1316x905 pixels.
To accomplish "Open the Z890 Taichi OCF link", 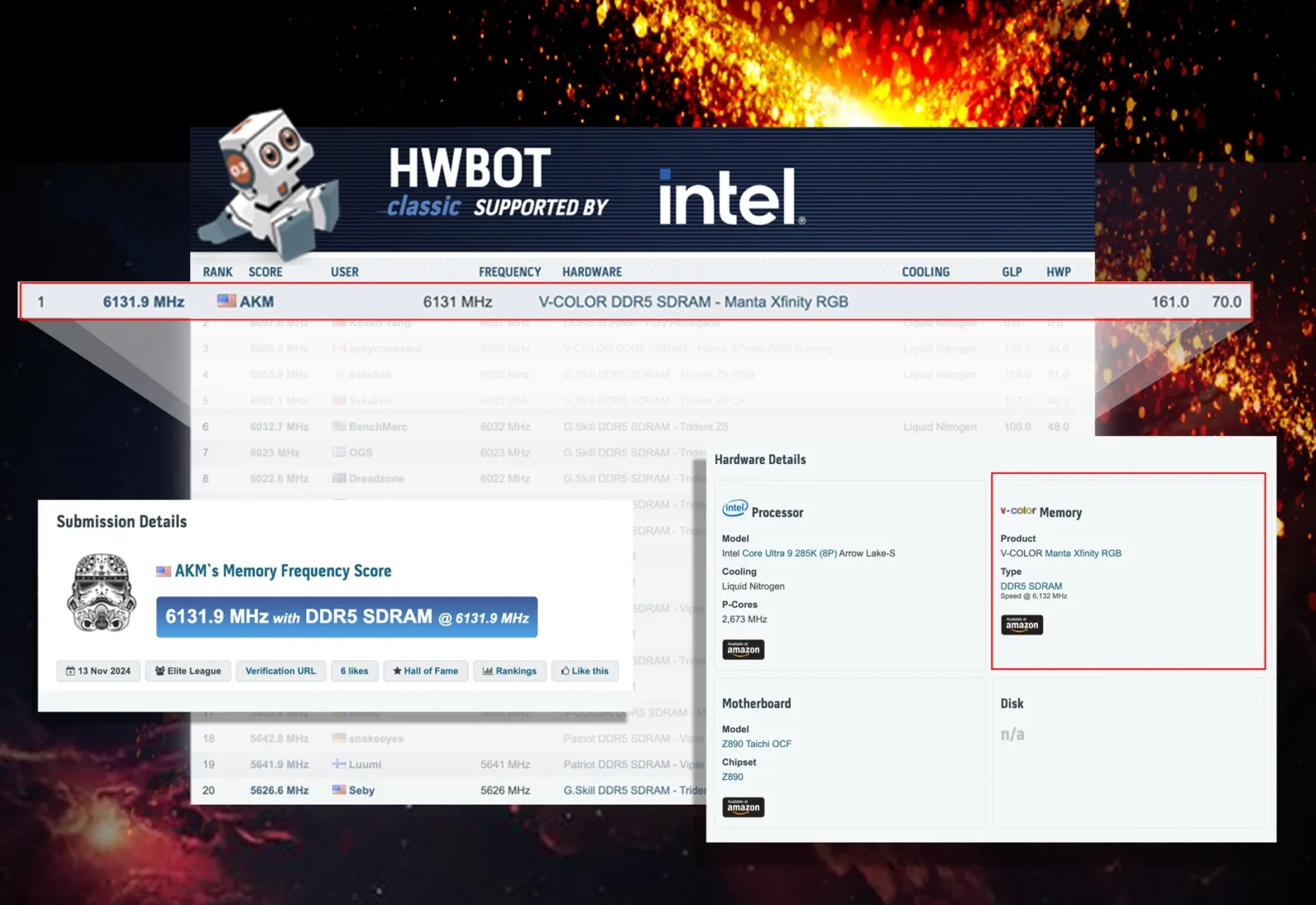I will (x=756, y=744).
